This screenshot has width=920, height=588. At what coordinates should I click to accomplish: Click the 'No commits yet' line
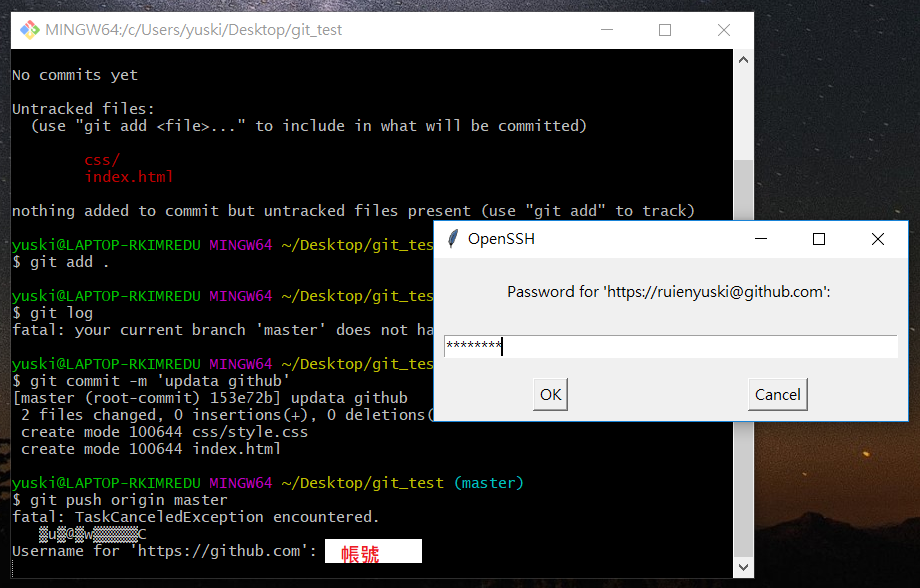[75, 75]
